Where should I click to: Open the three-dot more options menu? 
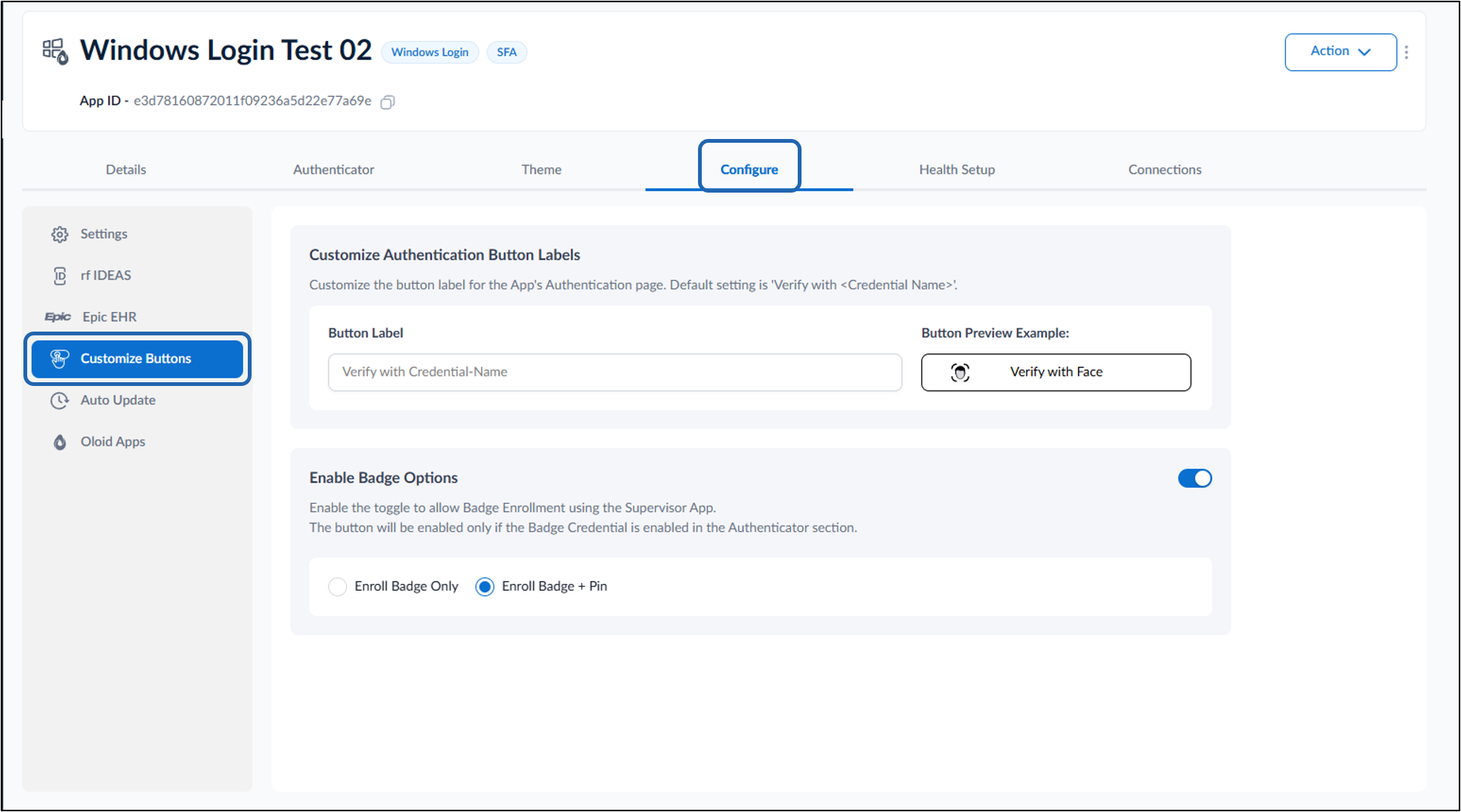[1407, 52]
